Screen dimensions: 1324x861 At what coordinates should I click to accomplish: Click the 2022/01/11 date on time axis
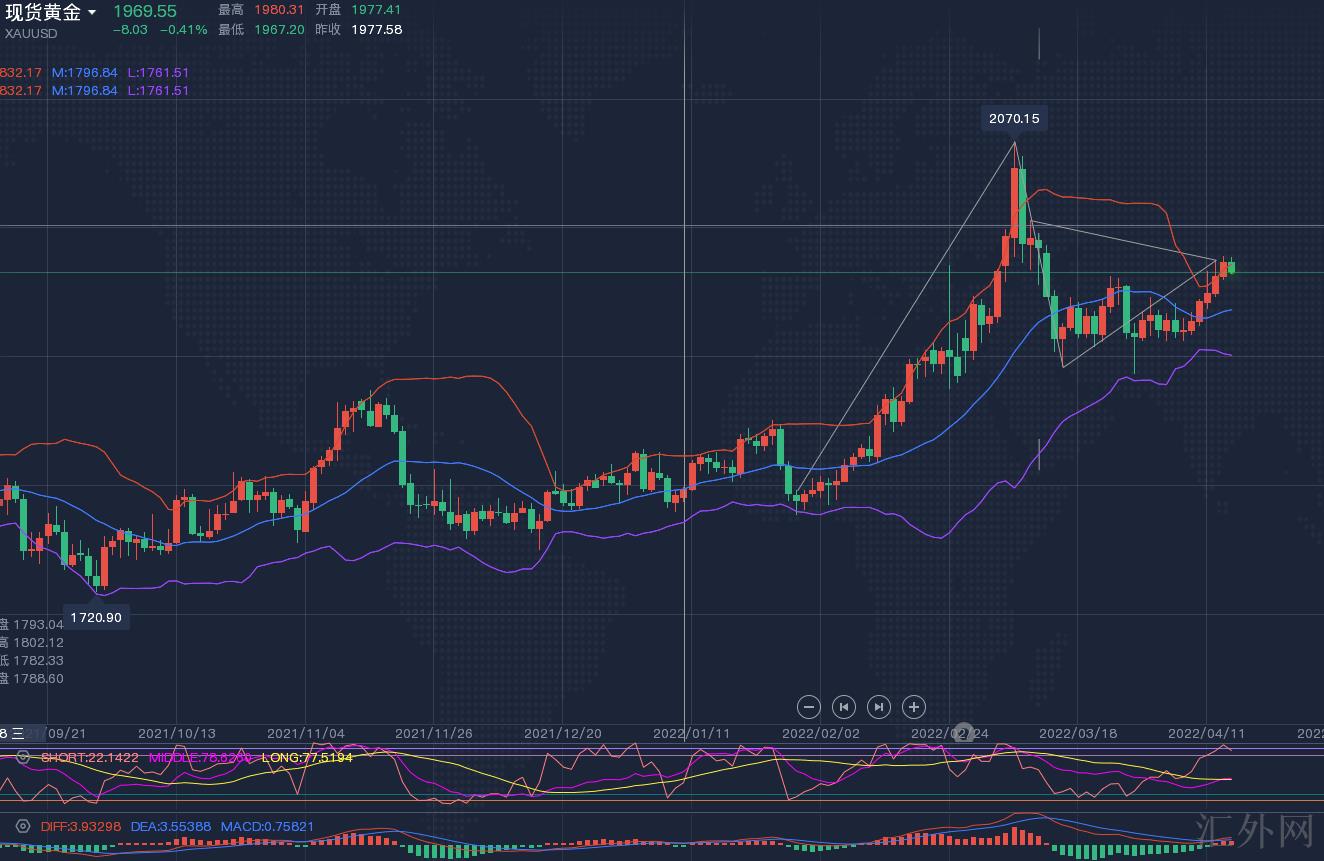(x=691, y=733)
